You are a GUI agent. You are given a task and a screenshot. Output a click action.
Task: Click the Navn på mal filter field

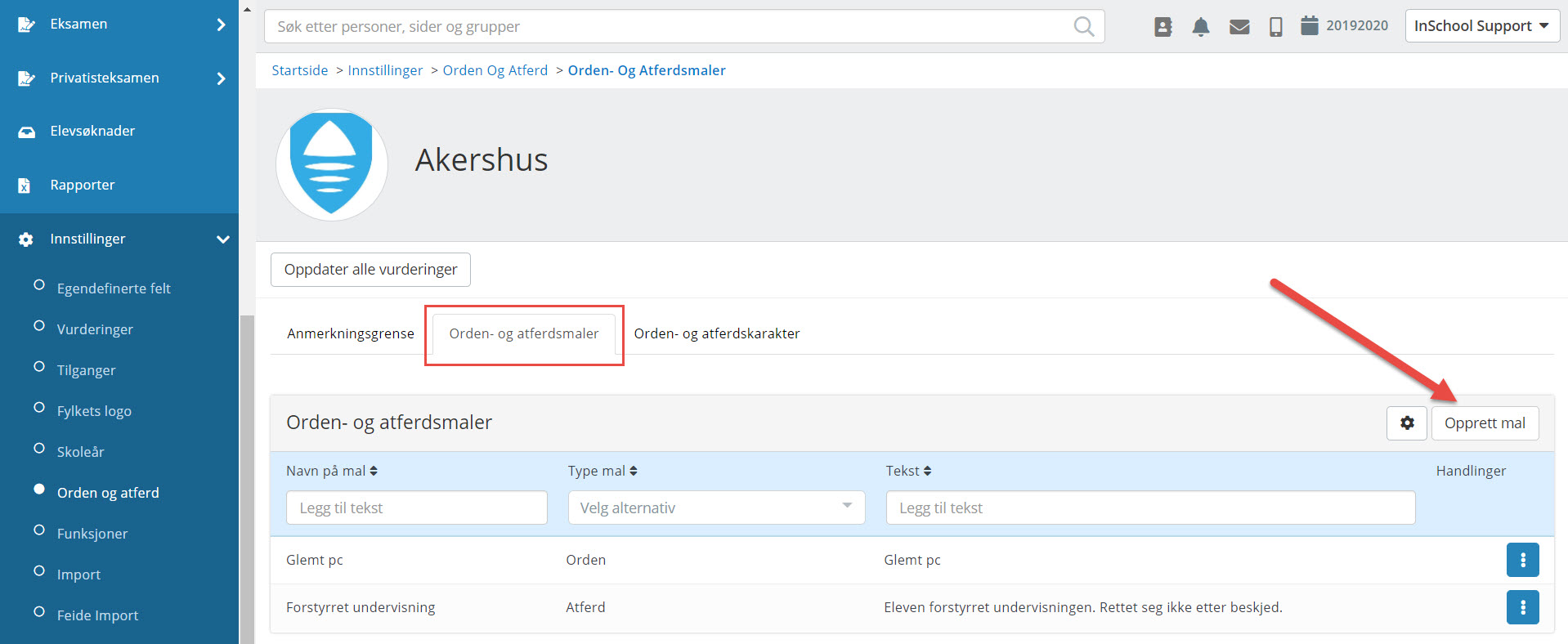coord(416,508)
